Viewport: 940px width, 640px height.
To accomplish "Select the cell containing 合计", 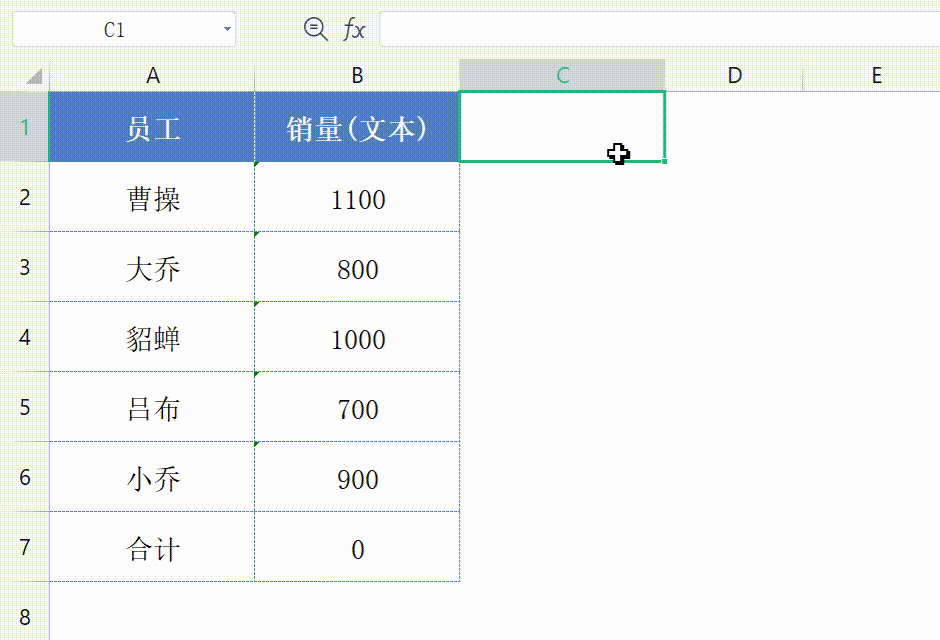I will [152, 547].
